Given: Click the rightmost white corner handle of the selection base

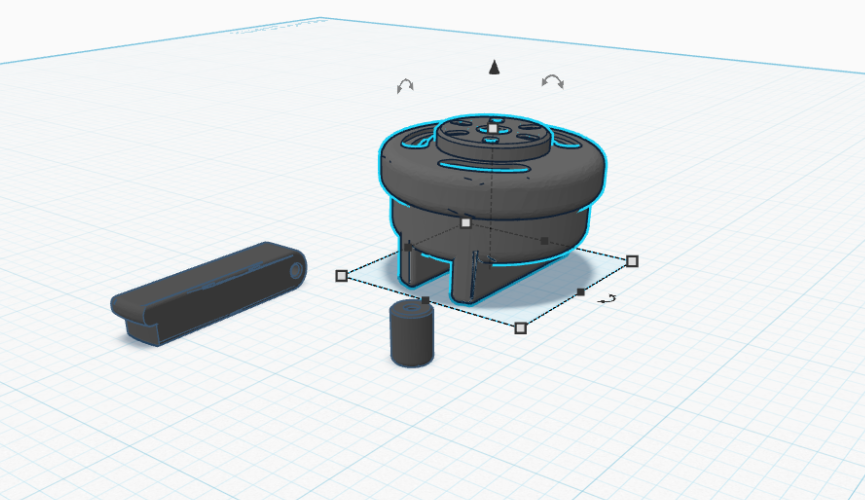Looking at the screenshot, I should (632, 261).
